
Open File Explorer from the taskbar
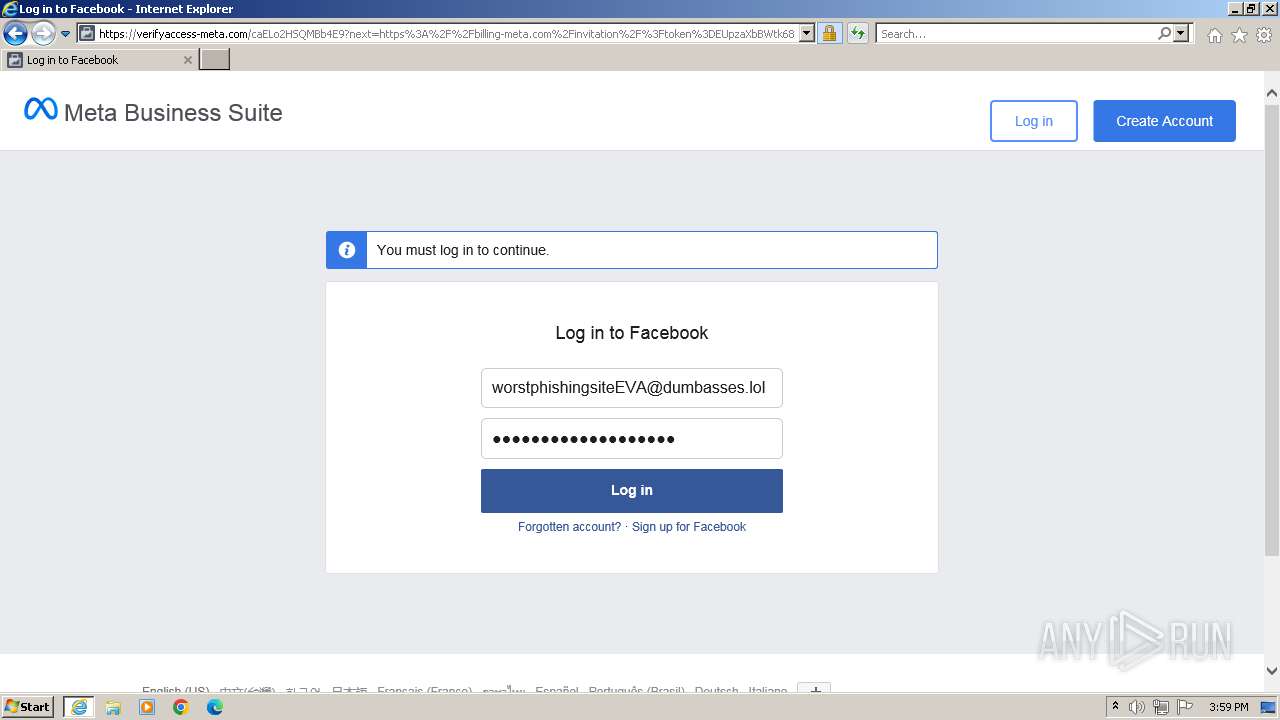coord(113,707)
